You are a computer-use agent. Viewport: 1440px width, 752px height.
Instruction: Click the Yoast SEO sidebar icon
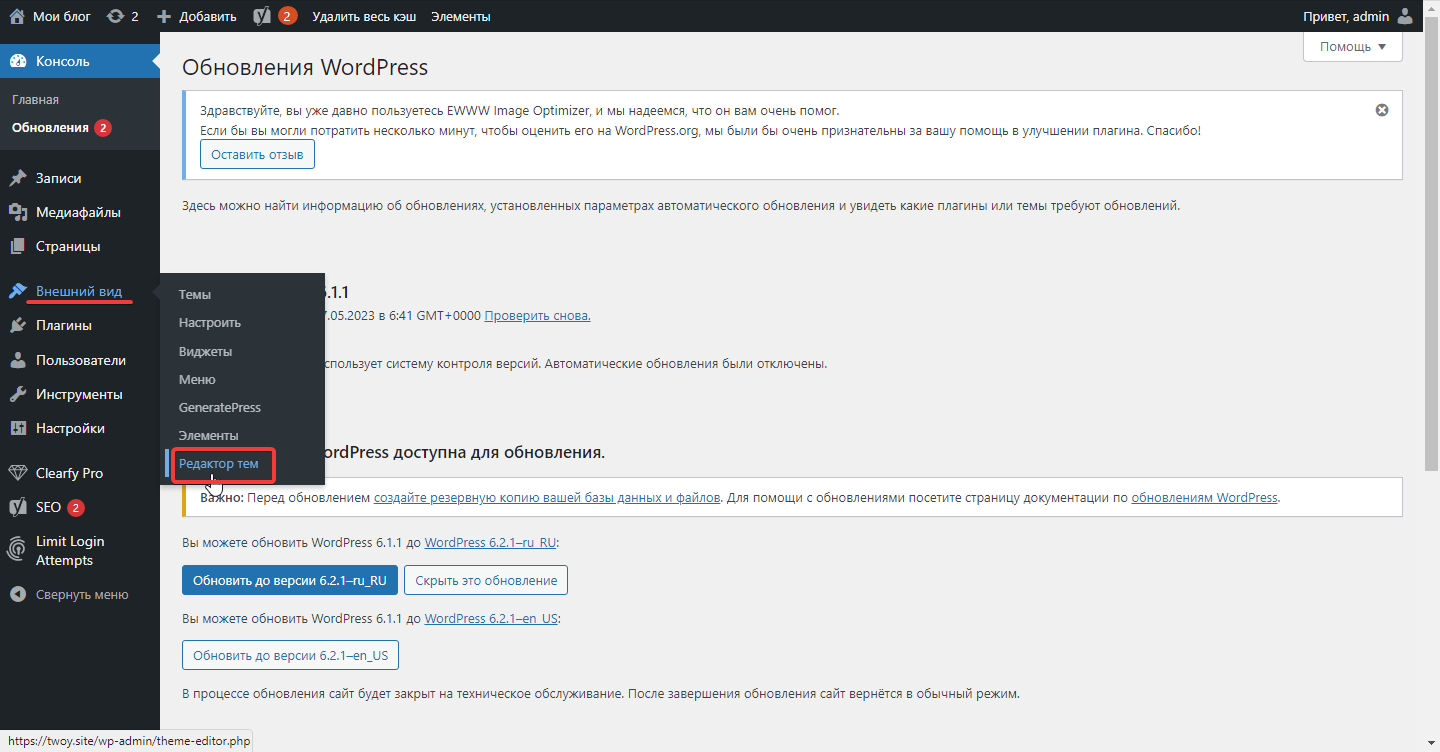tap(18, 507)
